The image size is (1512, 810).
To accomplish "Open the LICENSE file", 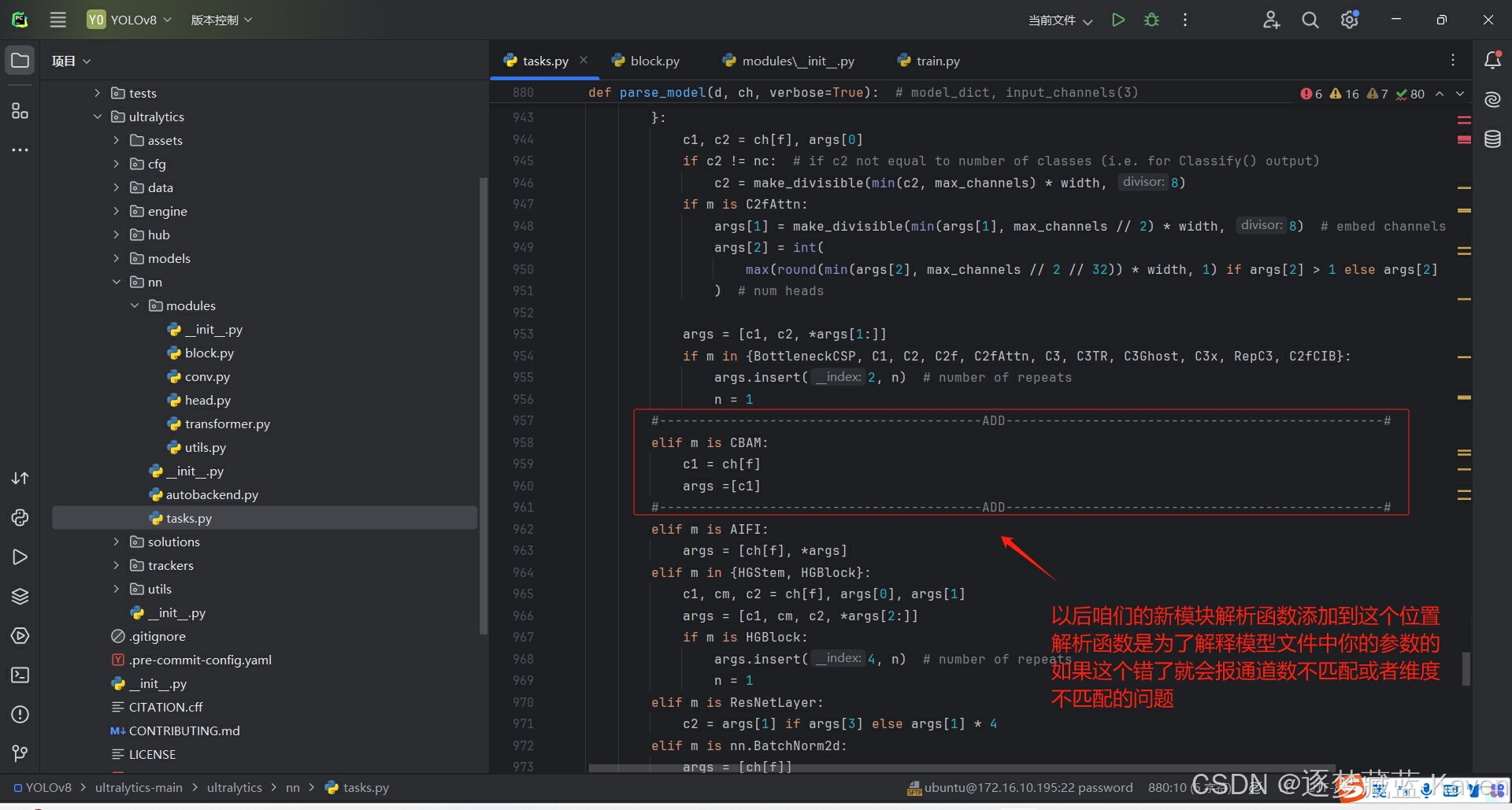I will point(152,754).
